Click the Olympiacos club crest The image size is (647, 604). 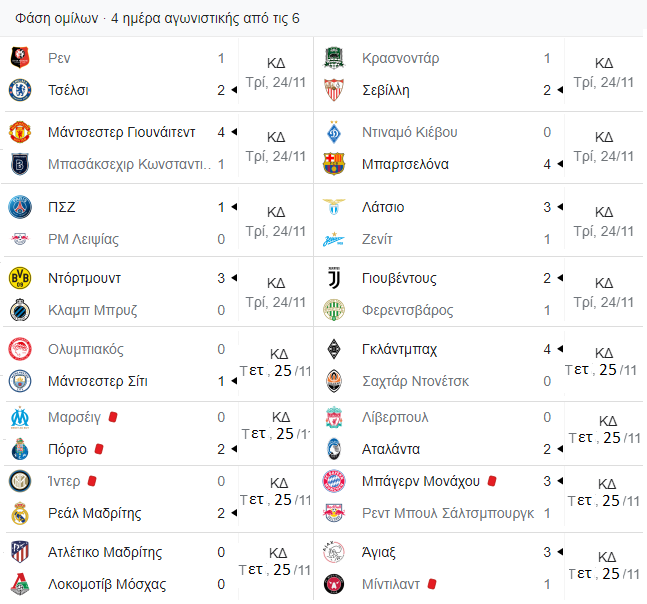[19, 349]
